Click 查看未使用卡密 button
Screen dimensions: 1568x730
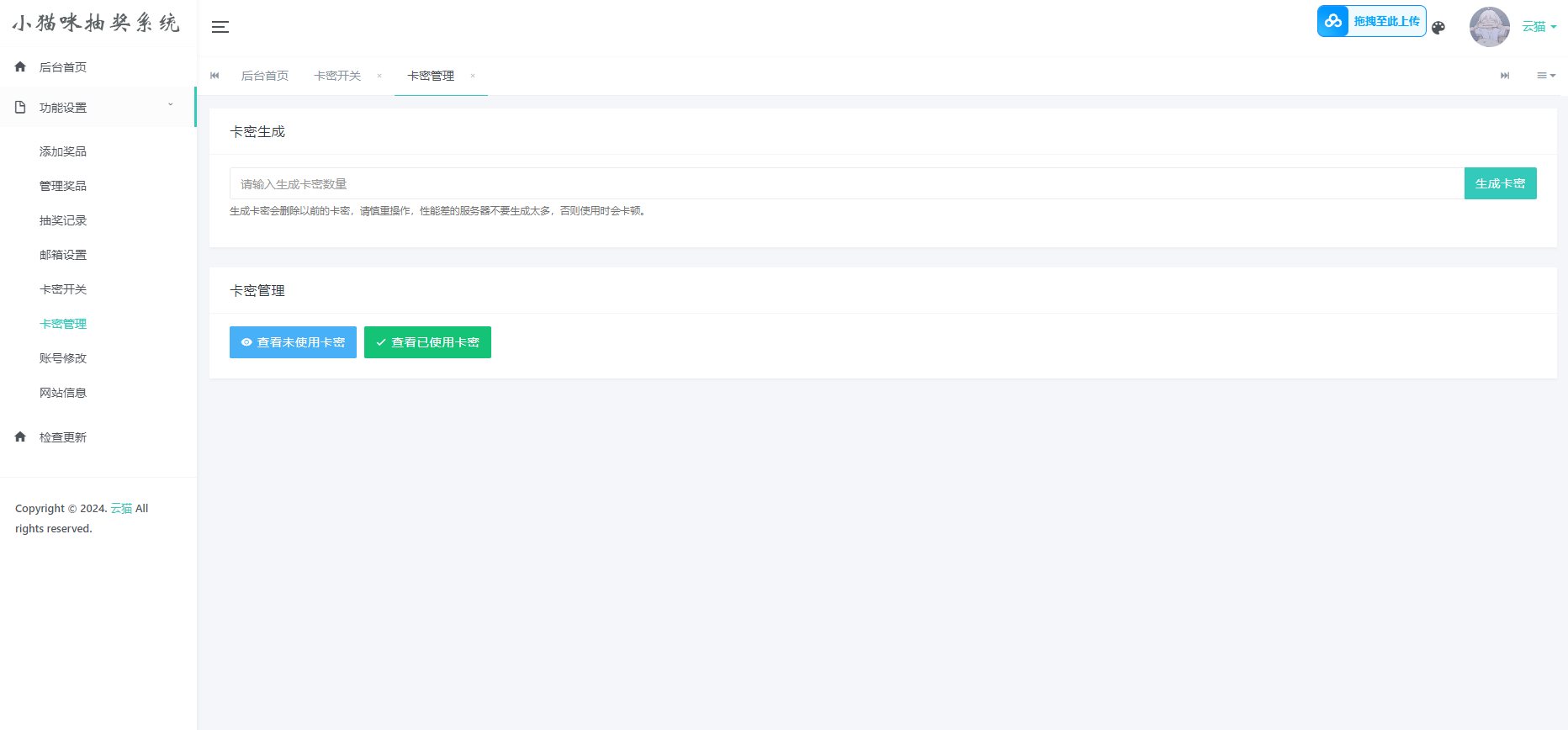tap(293, 342)
